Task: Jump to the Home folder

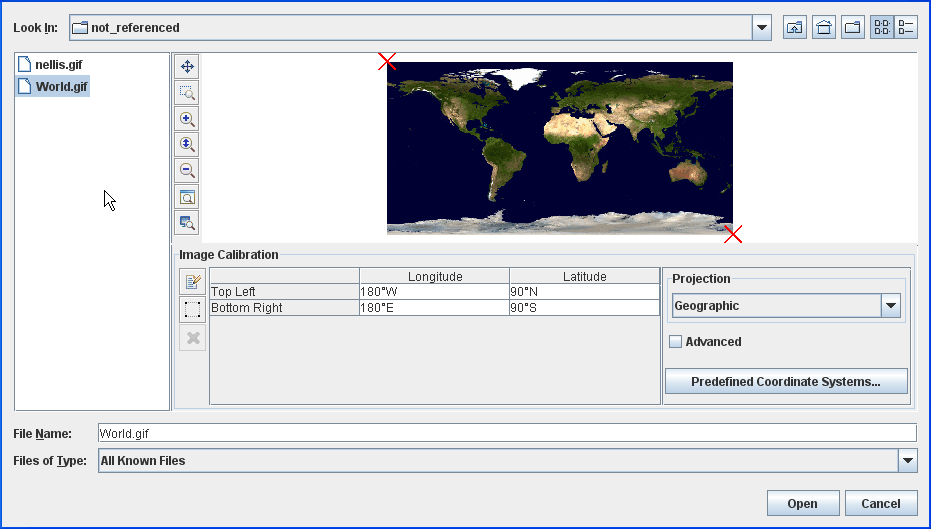Action: (x=824, y=28)
